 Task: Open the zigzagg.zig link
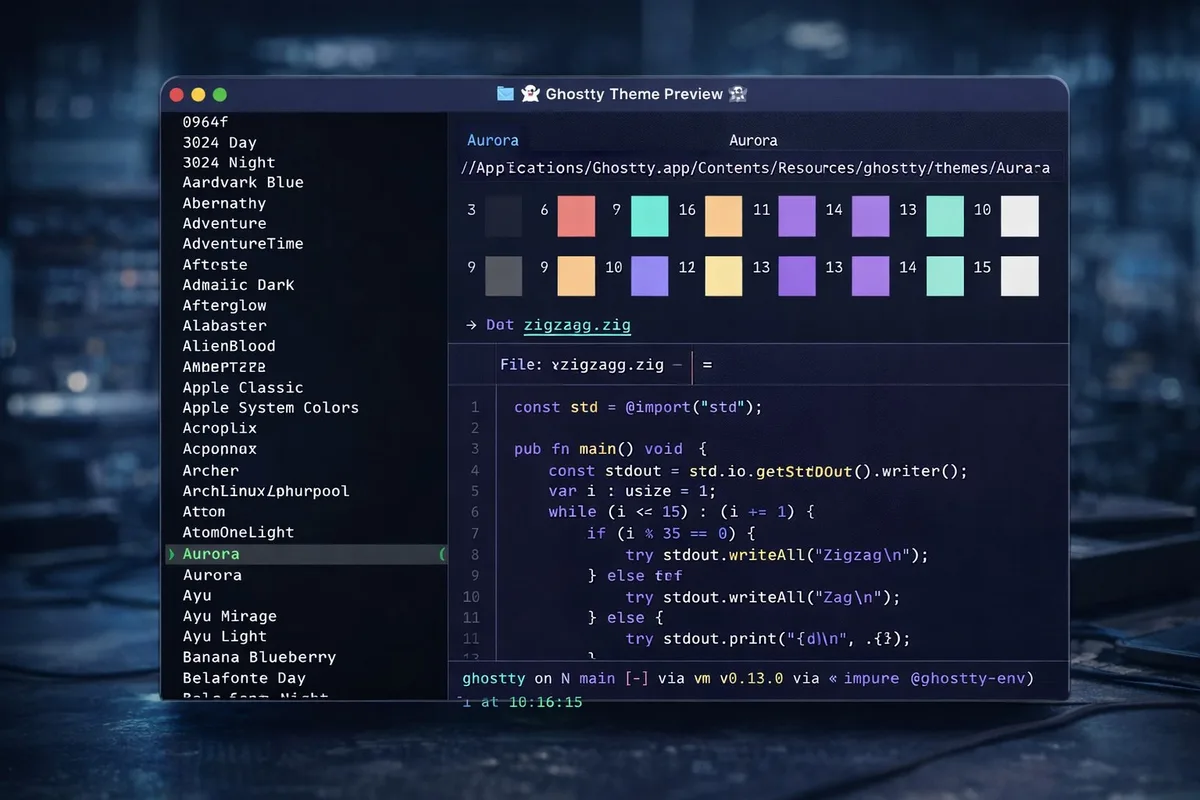(x=577, y=324)
